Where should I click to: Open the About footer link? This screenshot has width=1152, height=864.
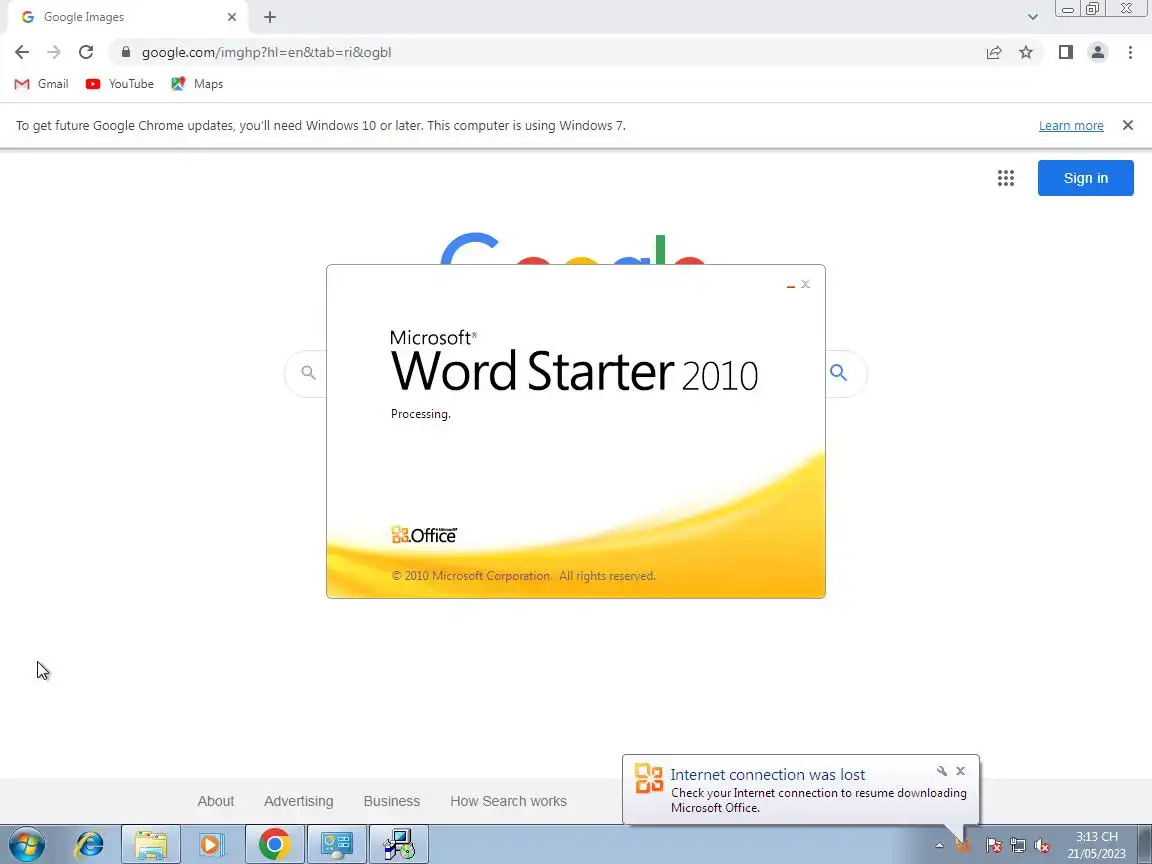215,801
